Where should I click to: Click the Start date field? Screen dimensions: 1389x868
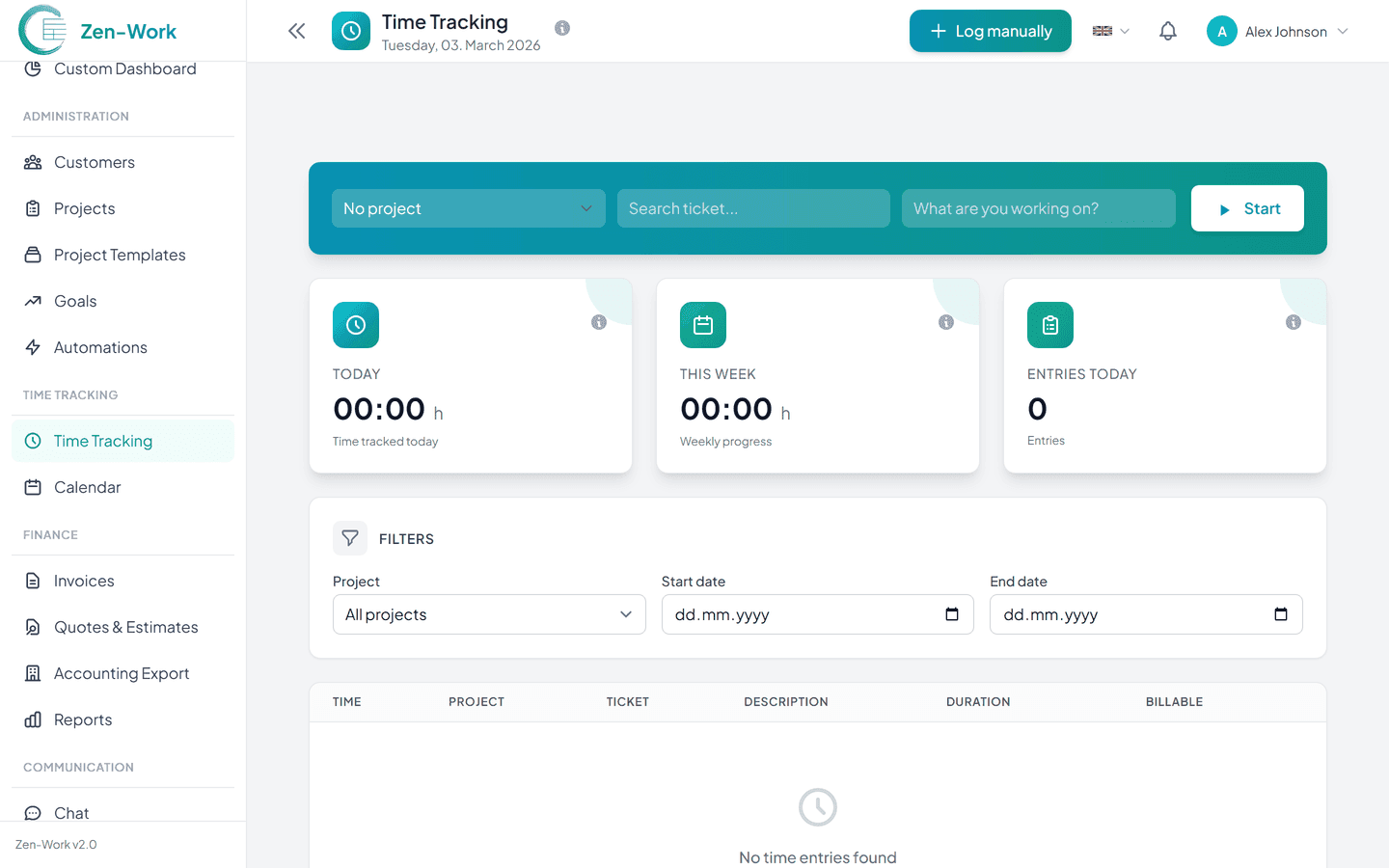817,614
